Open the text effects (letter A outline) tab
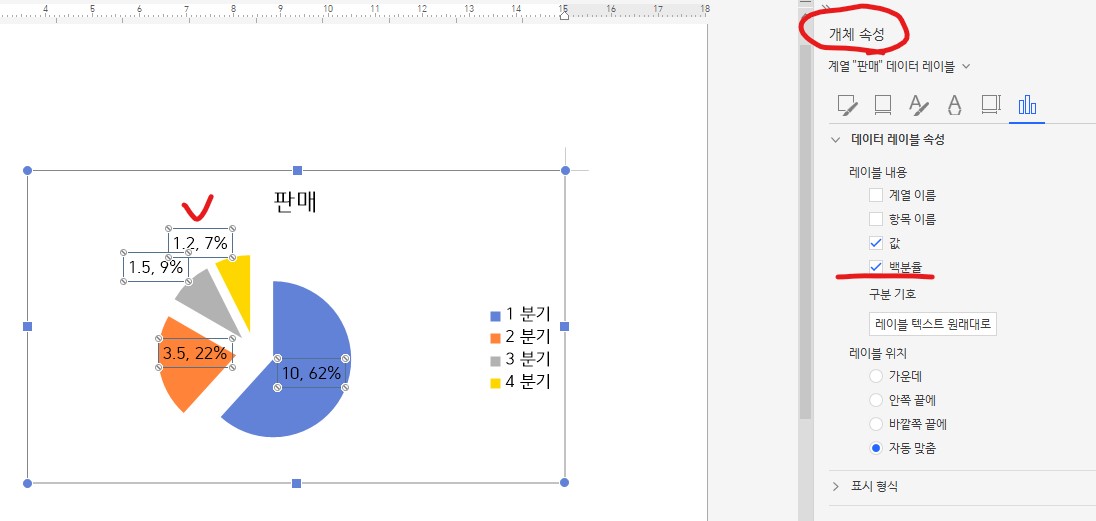 [954, 106]
